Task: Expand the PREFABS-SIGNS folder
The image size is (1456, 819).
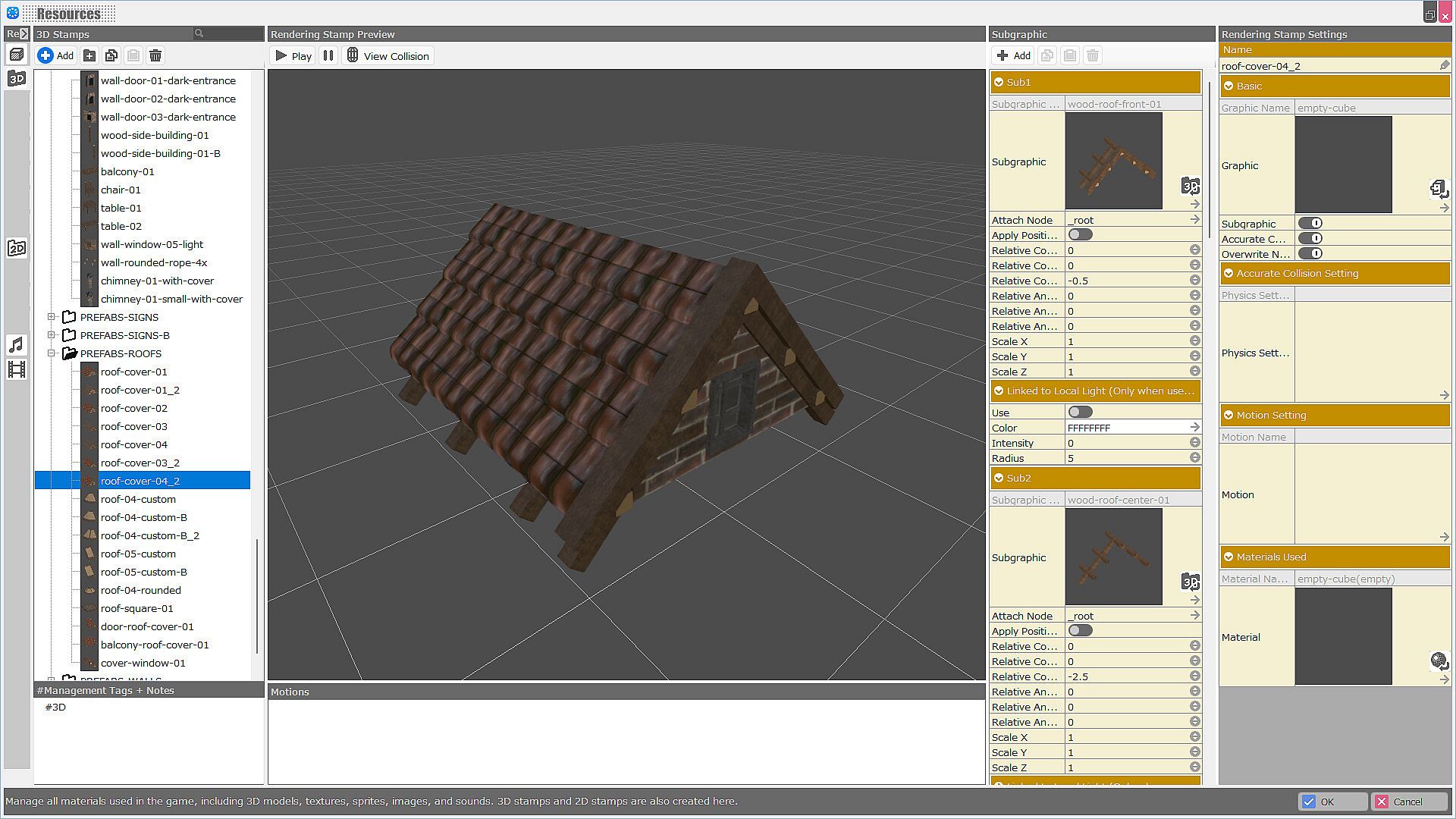Action: (x=52, y=317)
